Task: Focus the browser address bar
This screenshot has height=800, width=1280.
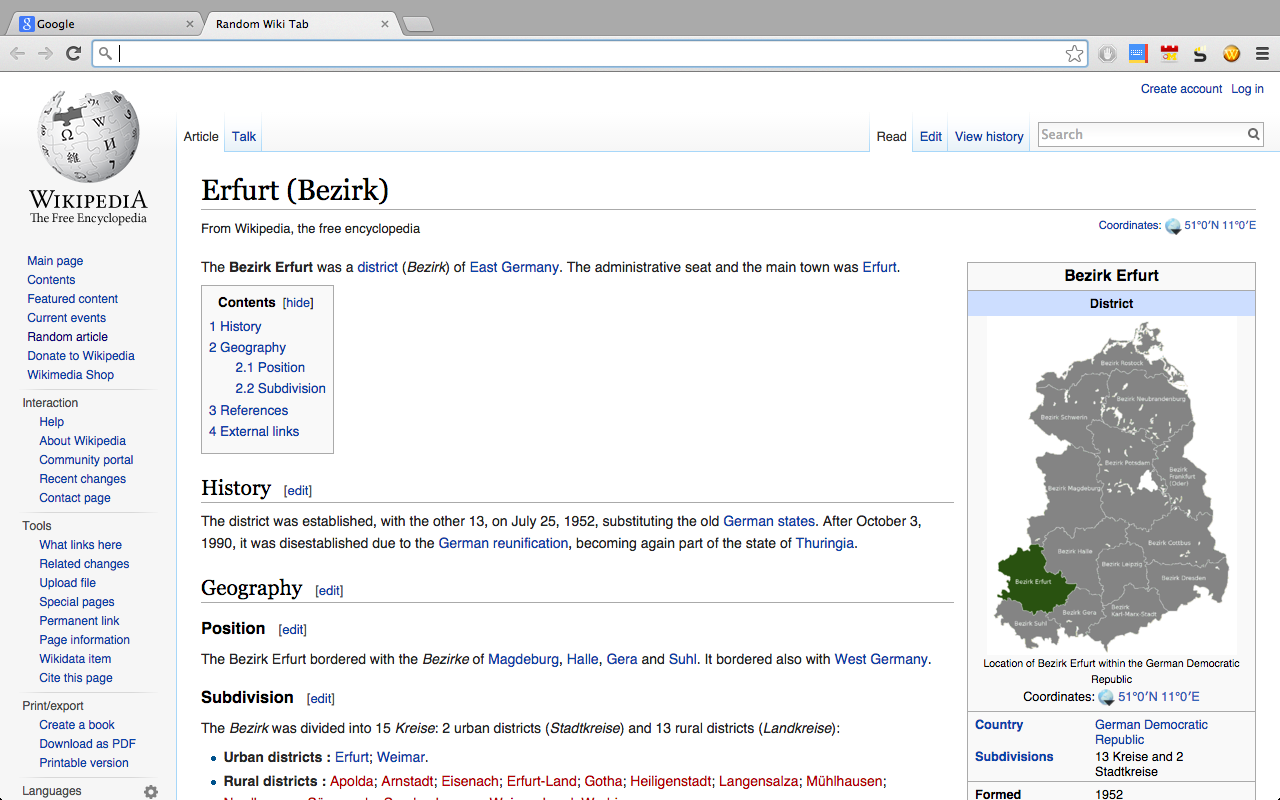Action: tap(590, 54)
